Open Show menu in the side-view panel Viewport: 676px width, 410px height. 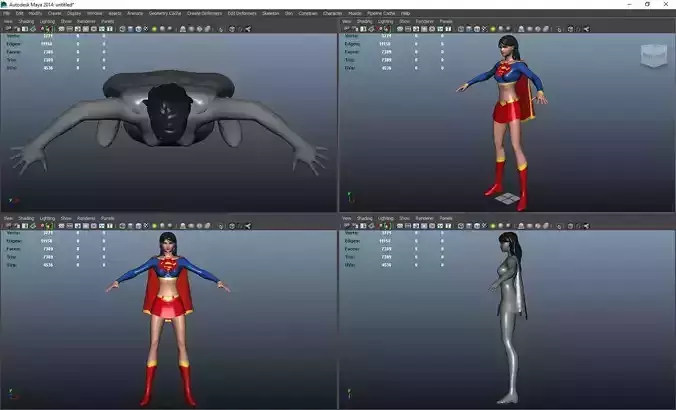coord(404,218)
